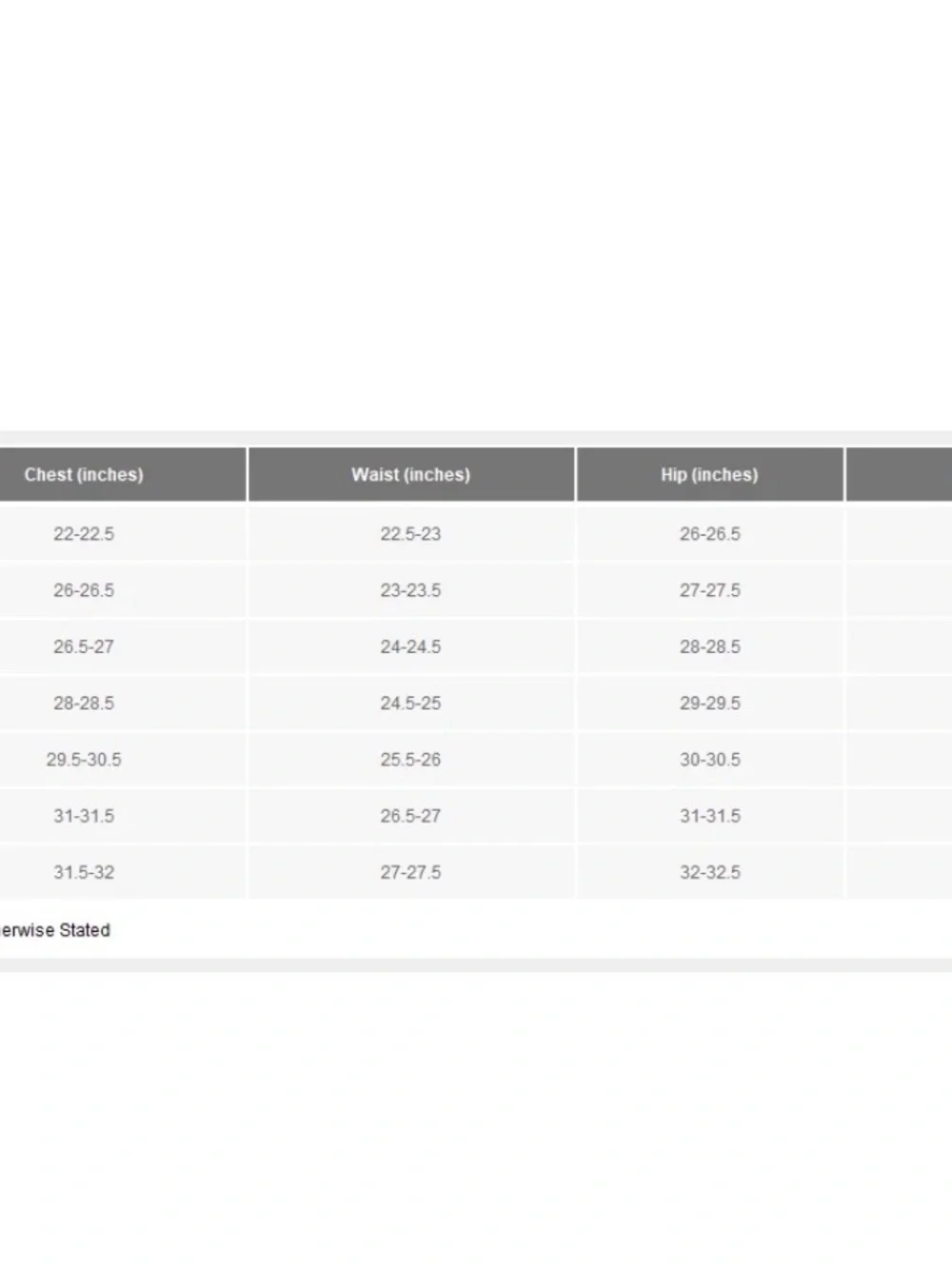Select the 28-28.5 chest measurement
Image resolution: width=952 pixels, height=1269 pixels.
(122, 703)
